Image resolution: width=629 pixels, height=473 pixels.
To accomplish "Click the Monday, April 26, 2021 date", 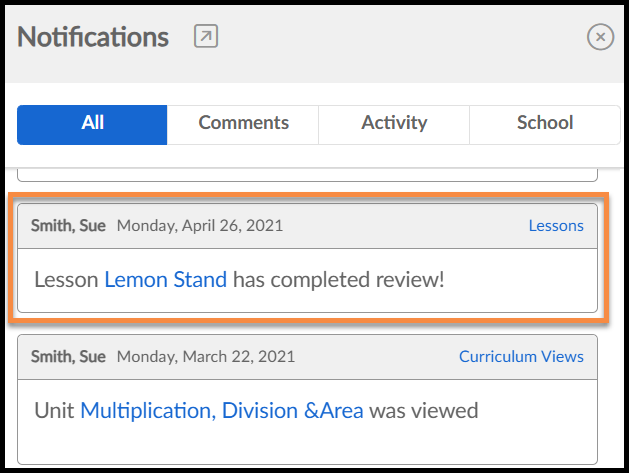I will (200, 226).
